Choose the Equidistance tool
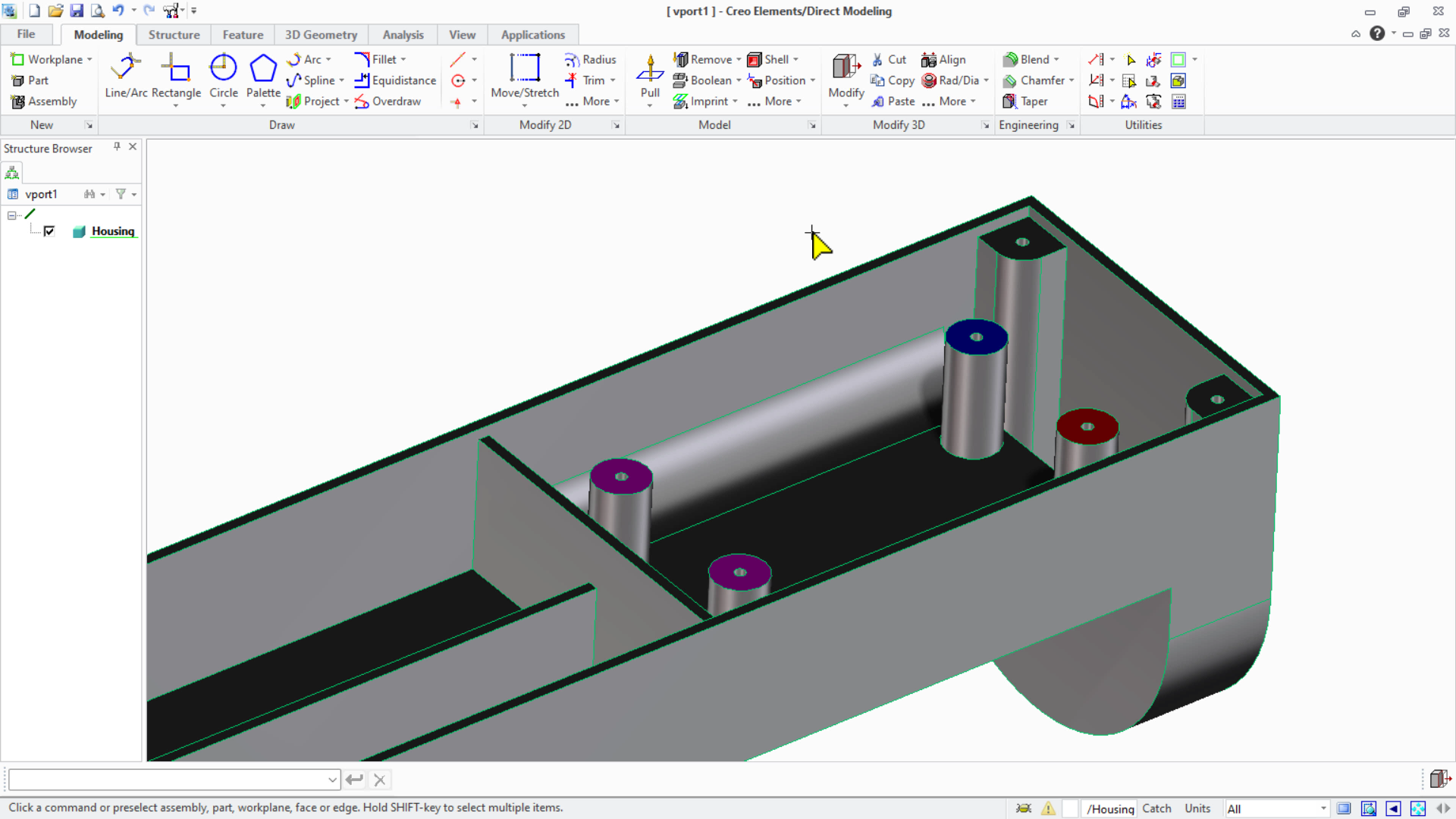Screen dimensions: 1456x819 395,80
